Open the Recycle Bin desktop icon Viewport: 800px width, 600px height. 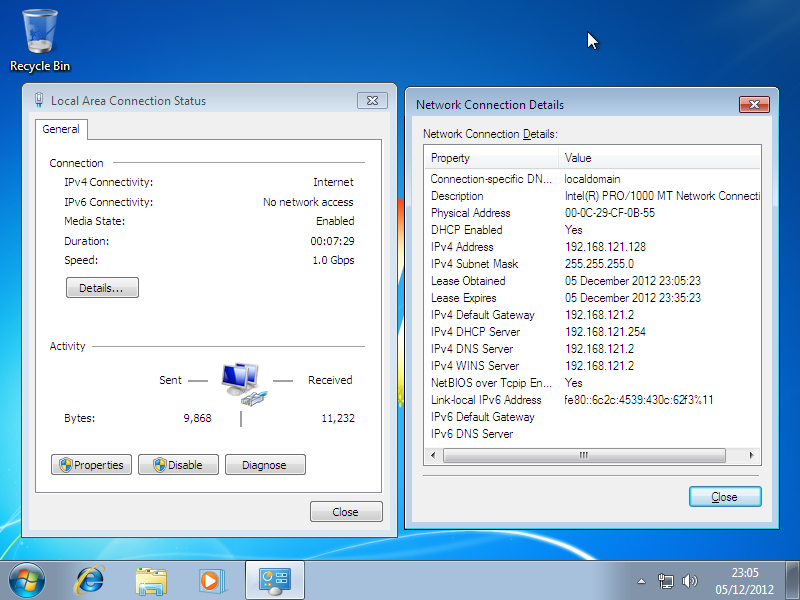click(x=40, y=40)
